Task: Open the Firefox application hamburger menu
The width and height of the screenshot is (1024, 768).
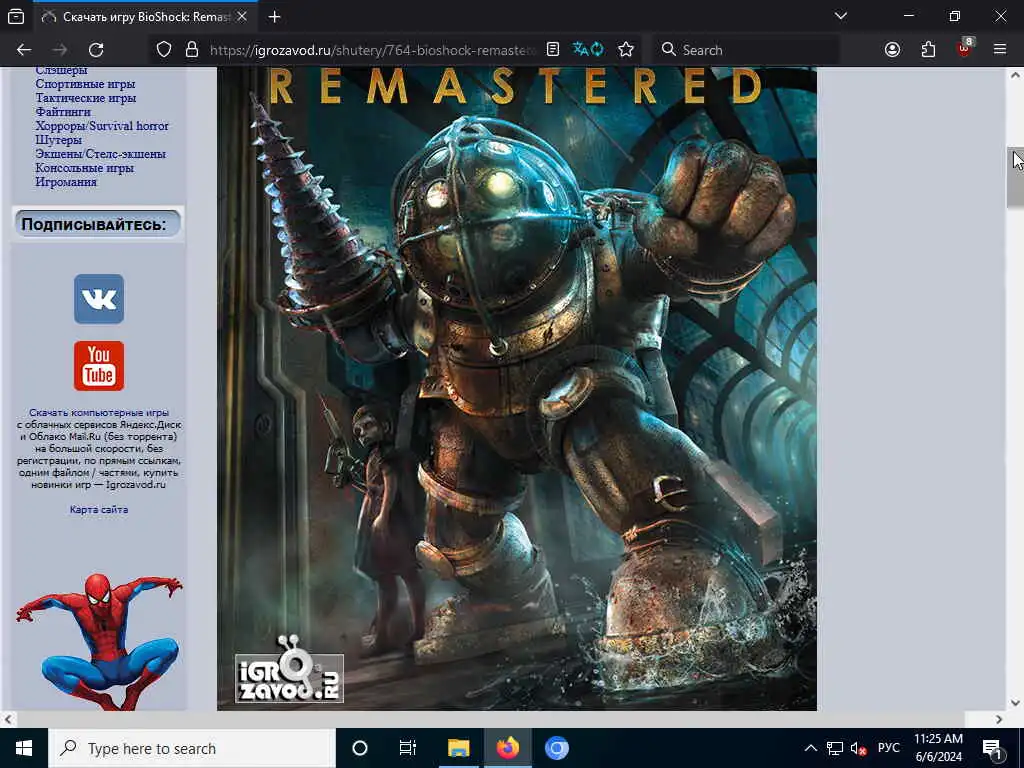Action: (x=999, y=50)
